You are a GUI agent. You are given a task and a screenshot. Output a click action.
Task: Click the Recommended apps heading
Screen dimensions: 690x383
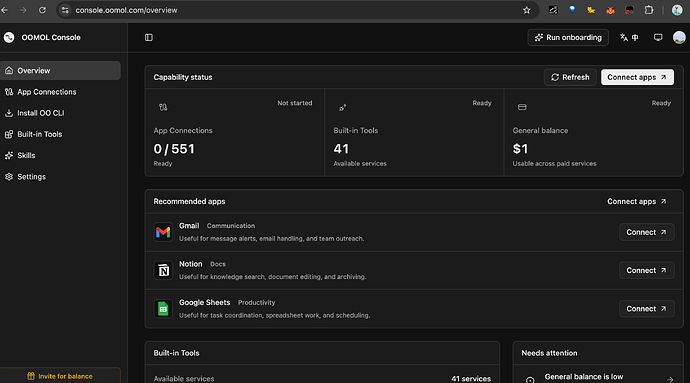[x=189, y=201]
